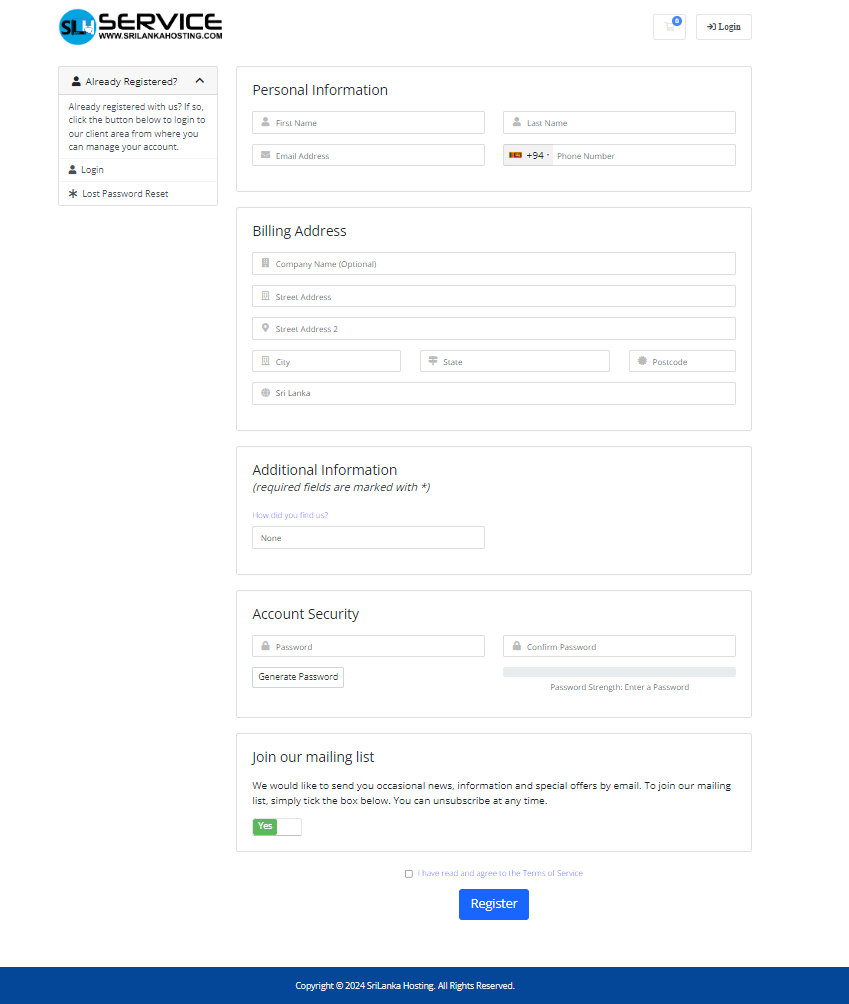Select Login in the sidebar
The image size is (849, 1004).
click(x=92, y=170)
